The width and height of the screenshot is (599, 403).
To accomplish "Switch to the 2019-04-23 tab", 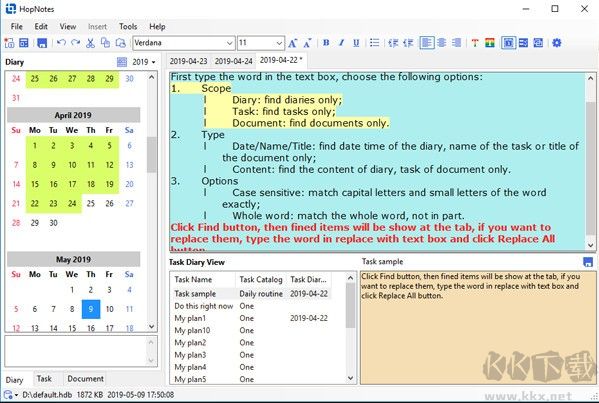I will (188, 61).
